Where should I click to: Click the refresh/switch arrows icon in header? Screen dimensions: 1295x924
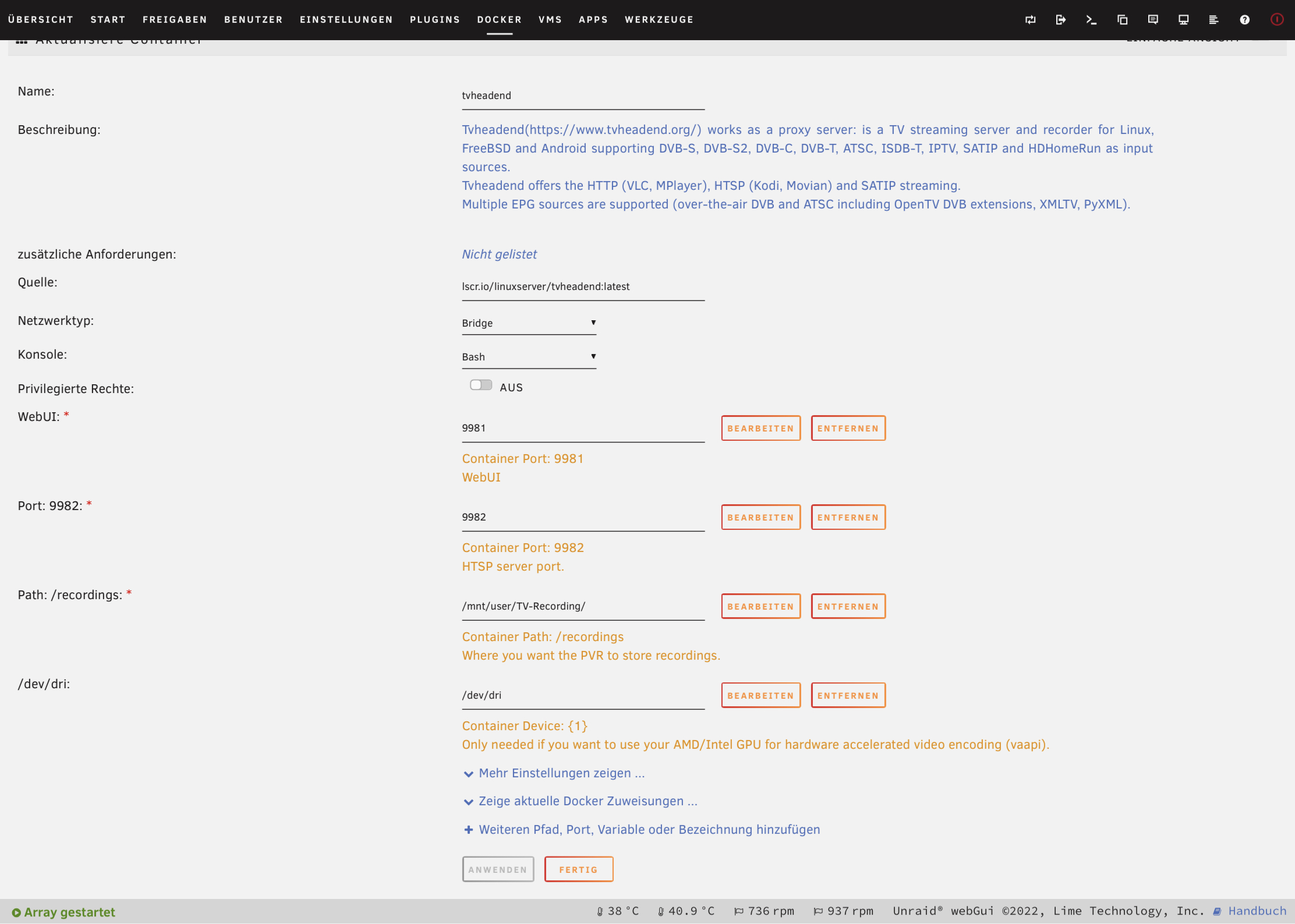[x=1031, y=20]
